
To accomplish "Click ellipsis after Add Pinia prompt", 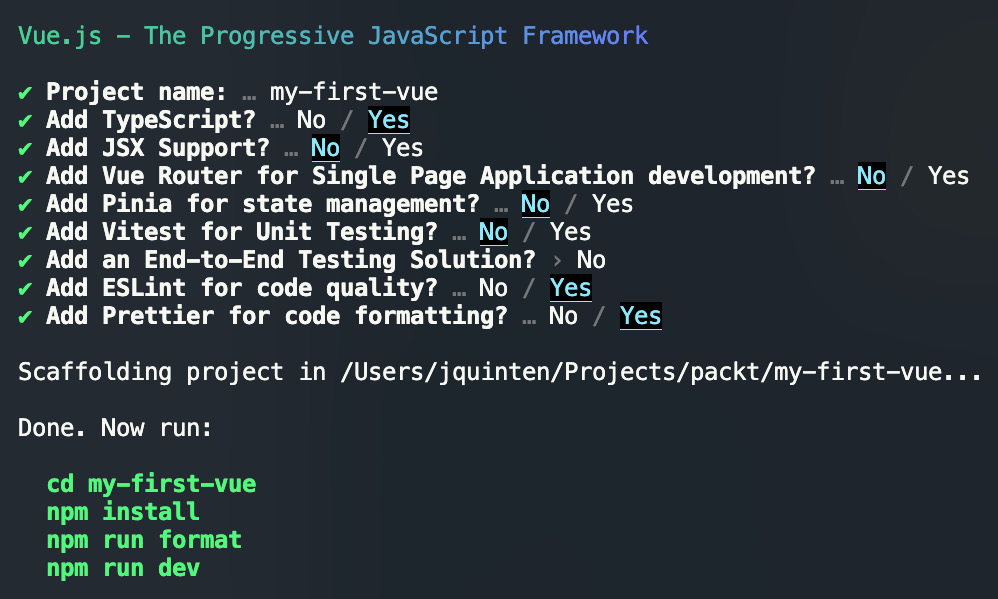I will tap(501, 209).
